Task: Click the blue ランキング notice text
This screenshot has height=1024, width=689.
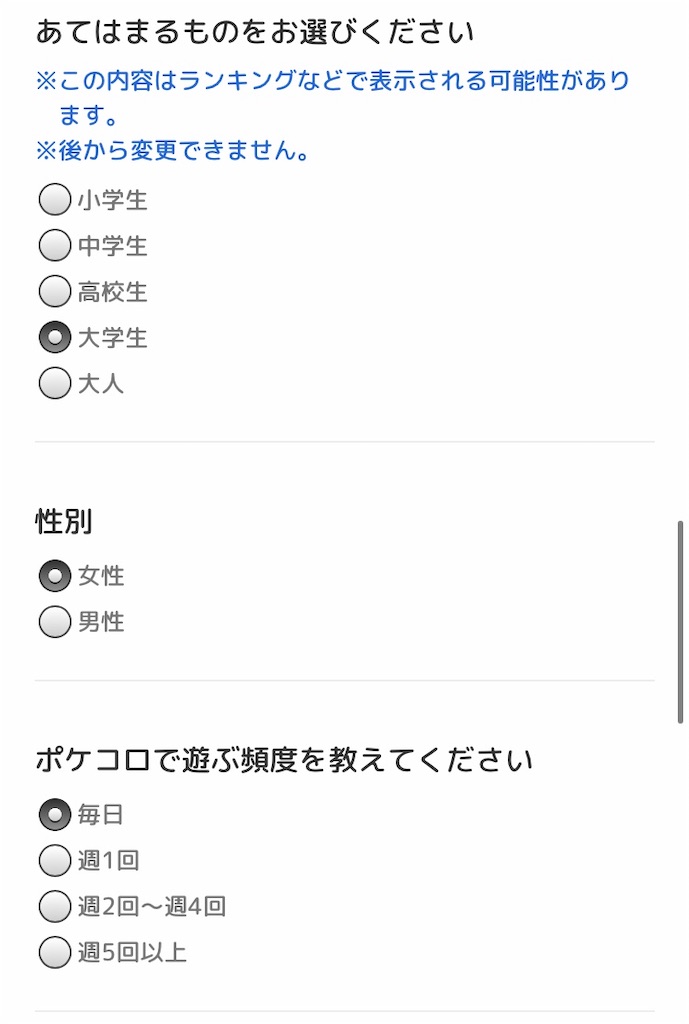Action: pyautogui.click(x=332, y=97)
